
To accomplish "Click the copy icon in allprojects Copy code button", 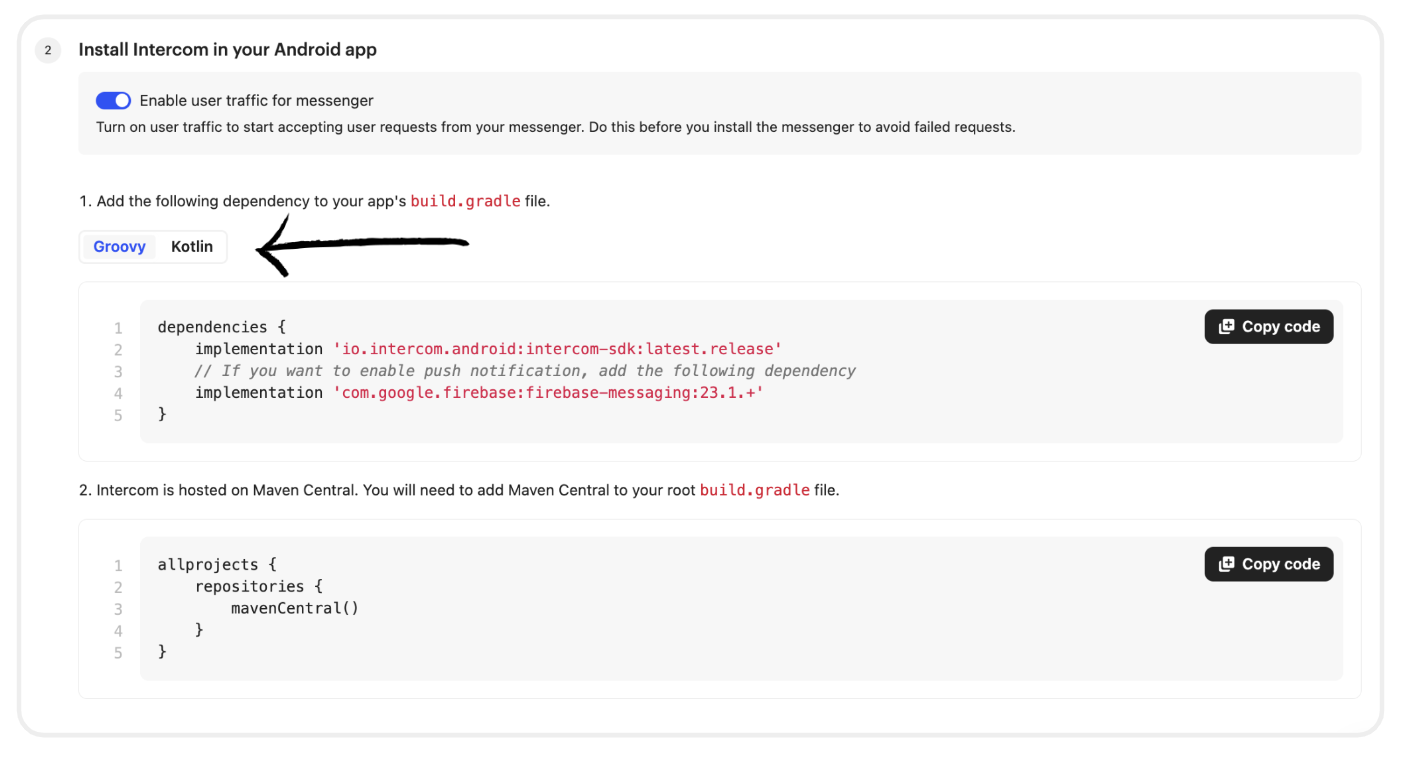I will pos(1226,564).
